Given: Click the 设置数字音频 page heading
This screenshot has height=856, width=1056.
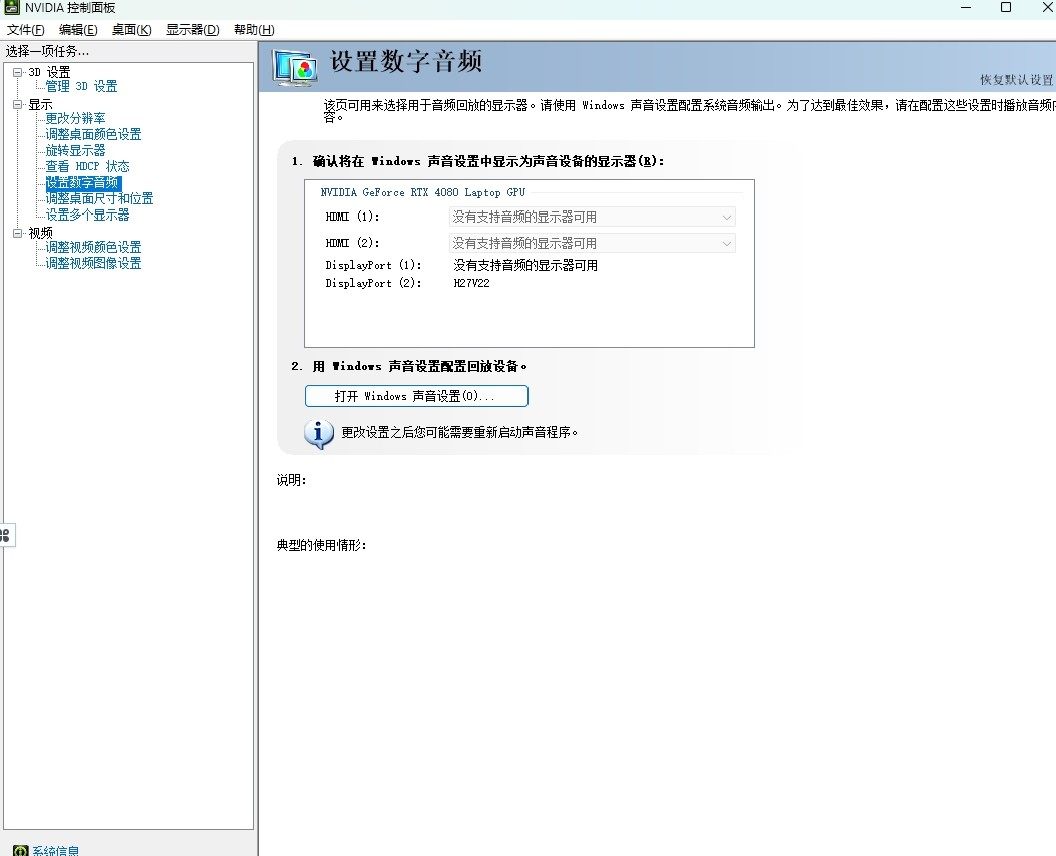Looking at the screenshot, I should point(406,61).
